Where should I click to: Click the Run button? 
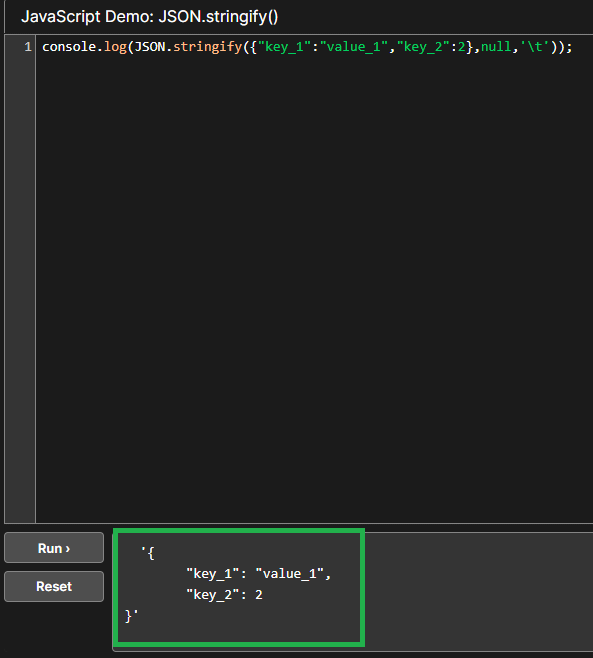[x=54, y=548]
